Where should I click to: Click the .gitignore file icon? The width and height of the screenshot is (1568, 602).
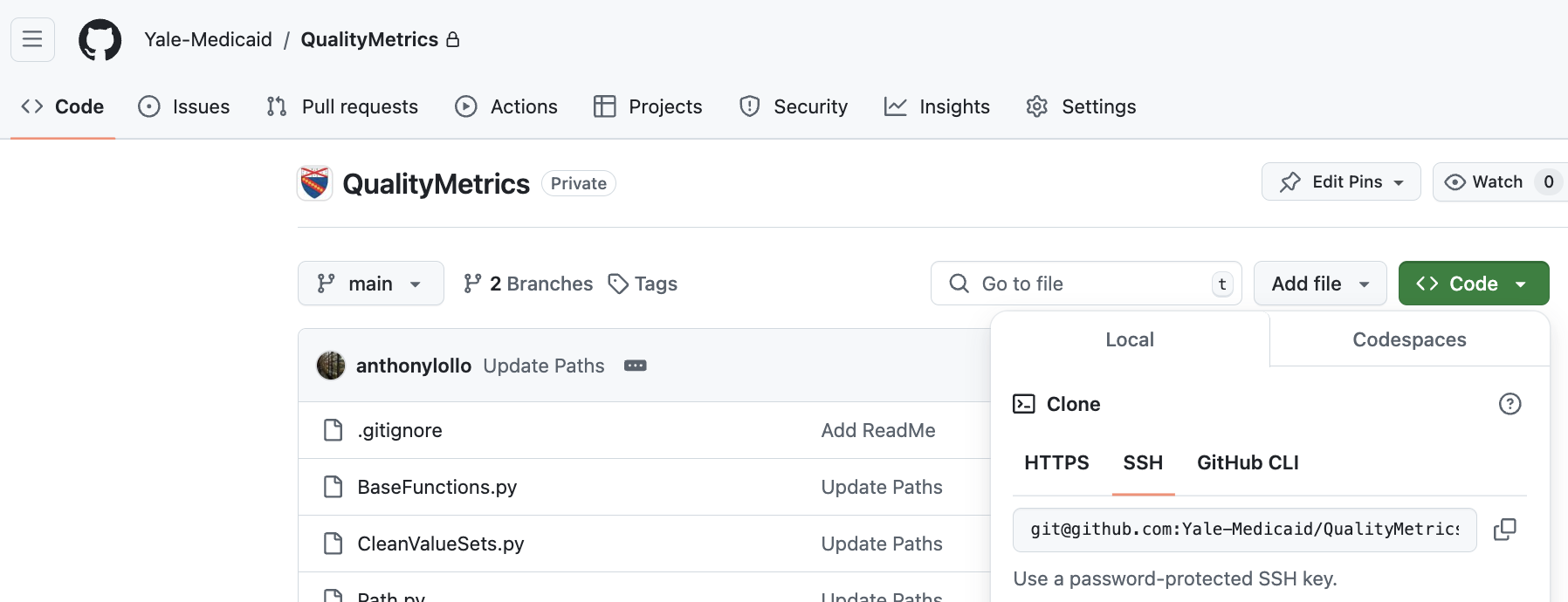[x=333, y=430]
